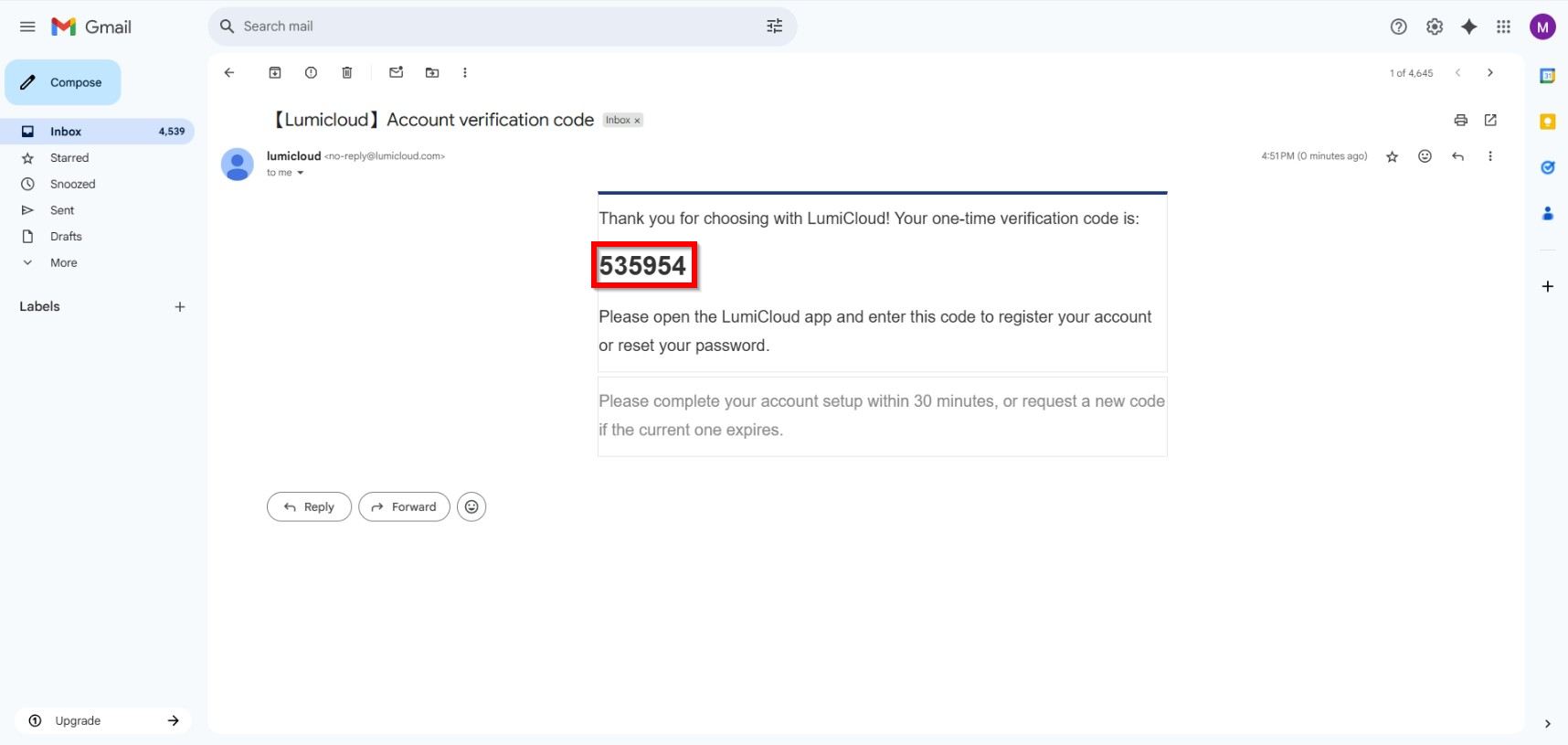Toggle the main menu hamburger
Image resolution: width=1568 pixels, height=745 pixels.
[x=27, y=27]
